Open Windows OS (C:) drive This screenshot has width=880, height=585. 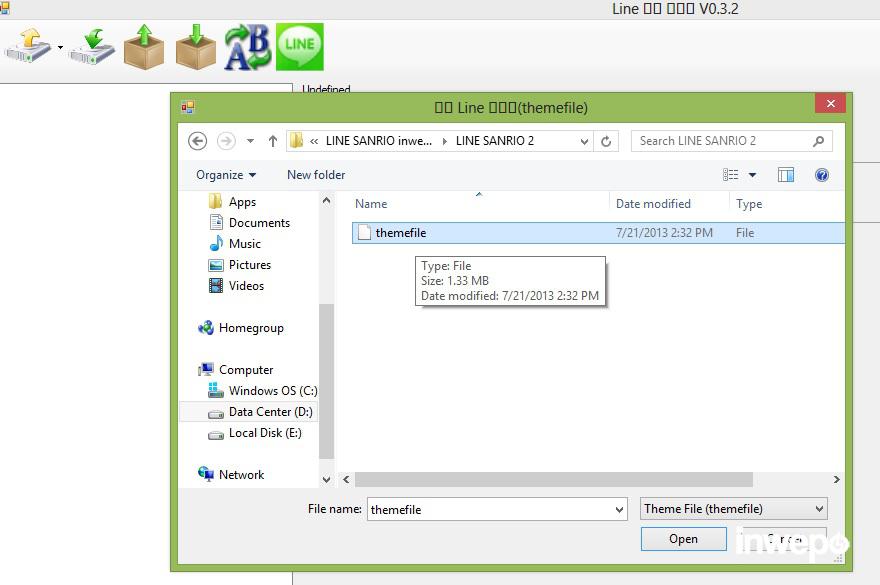273,391
